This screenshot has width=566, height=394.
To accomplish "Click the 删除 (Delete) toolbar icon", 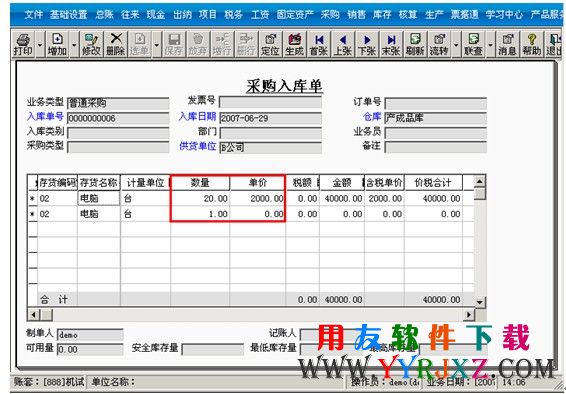I will [x=116, y=44].
